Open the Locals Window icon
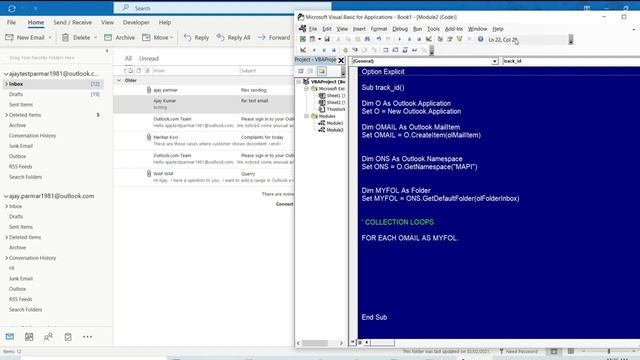The width and height of the screenshot is (640, 360). pos(386,50)
